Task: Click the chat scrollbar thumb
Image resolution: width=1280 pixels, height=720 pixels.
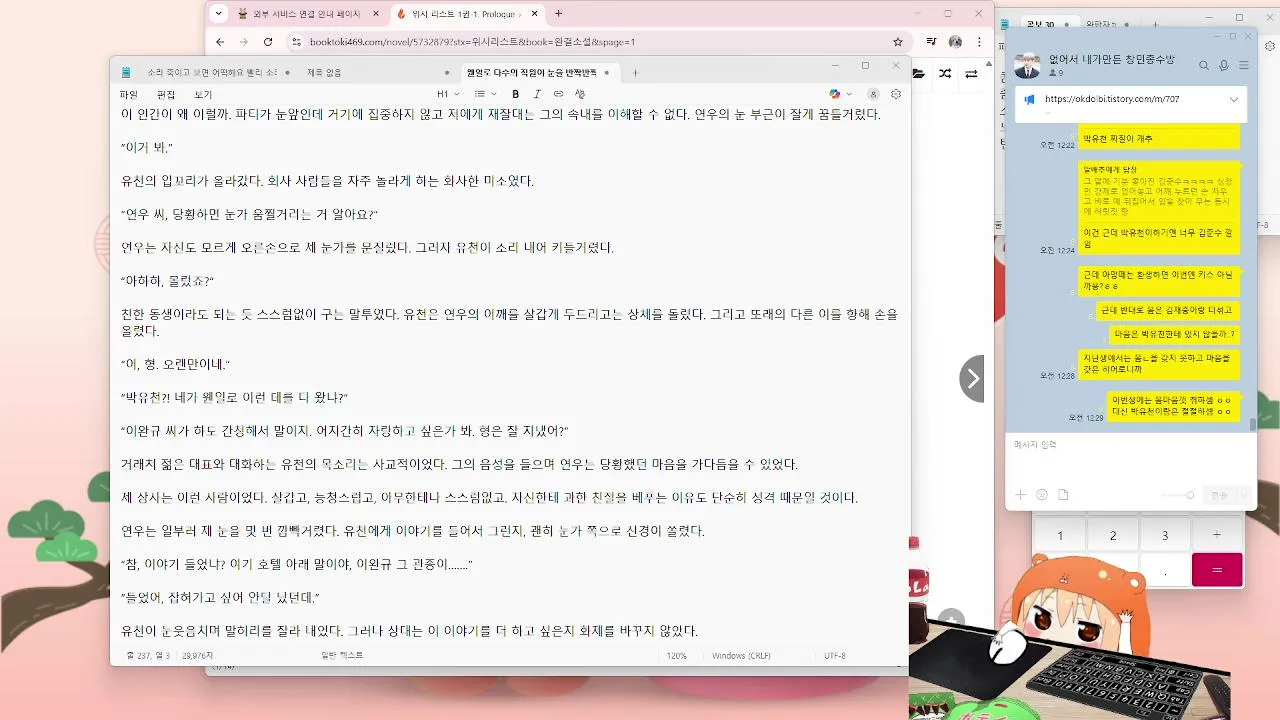Action: [x=1253, y=425]
